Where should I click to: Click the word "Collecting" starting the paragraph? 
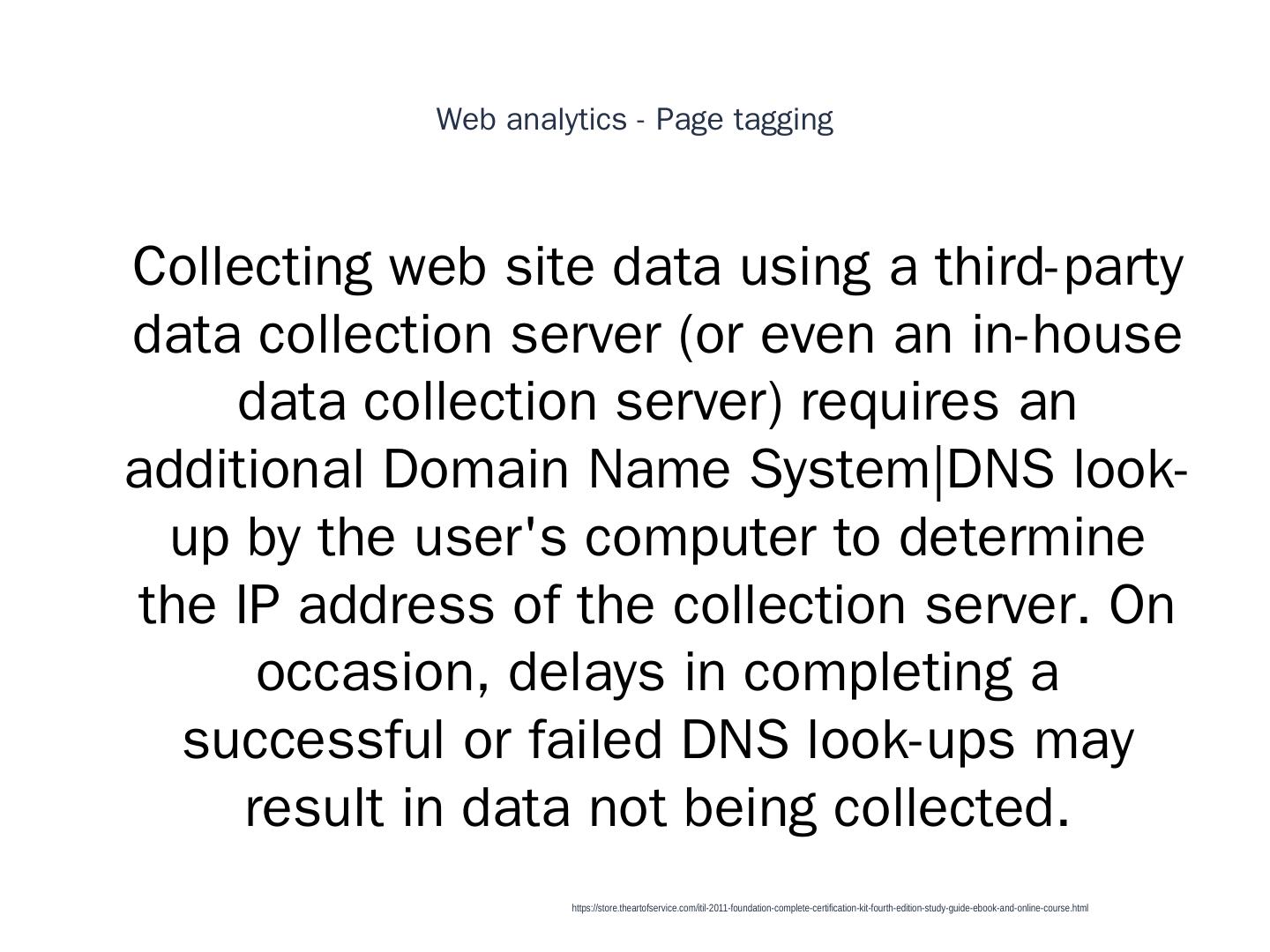(x=251, y=266)
